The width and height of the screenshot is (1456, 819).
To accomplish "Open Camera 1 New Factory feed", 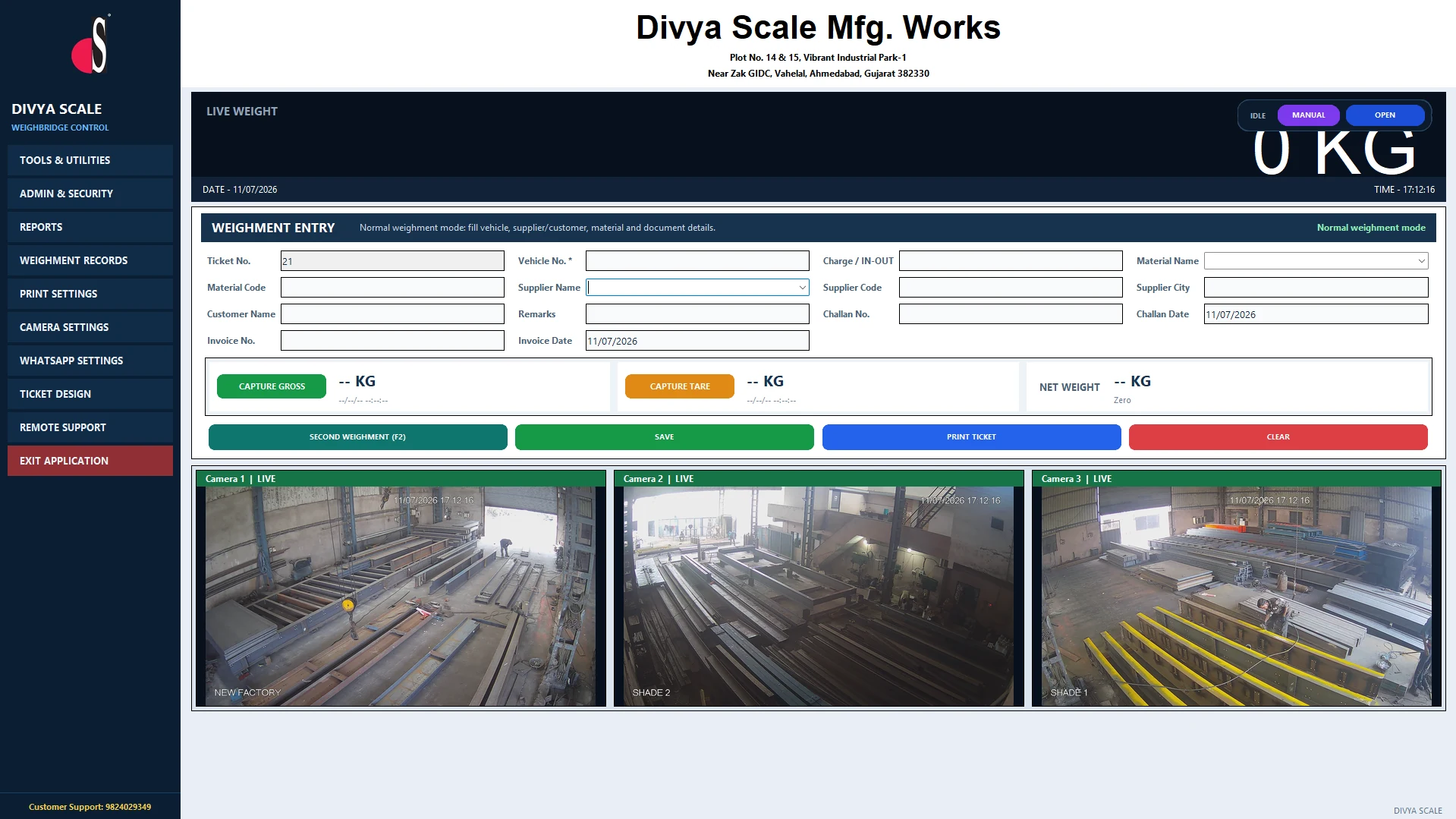I will 401,597.
